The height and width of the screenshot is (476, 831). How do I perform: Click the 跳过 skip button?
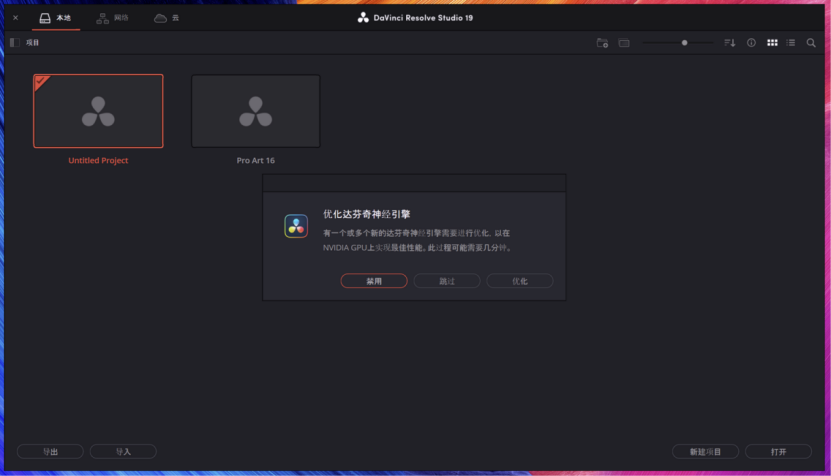click(x=447, y=281)
